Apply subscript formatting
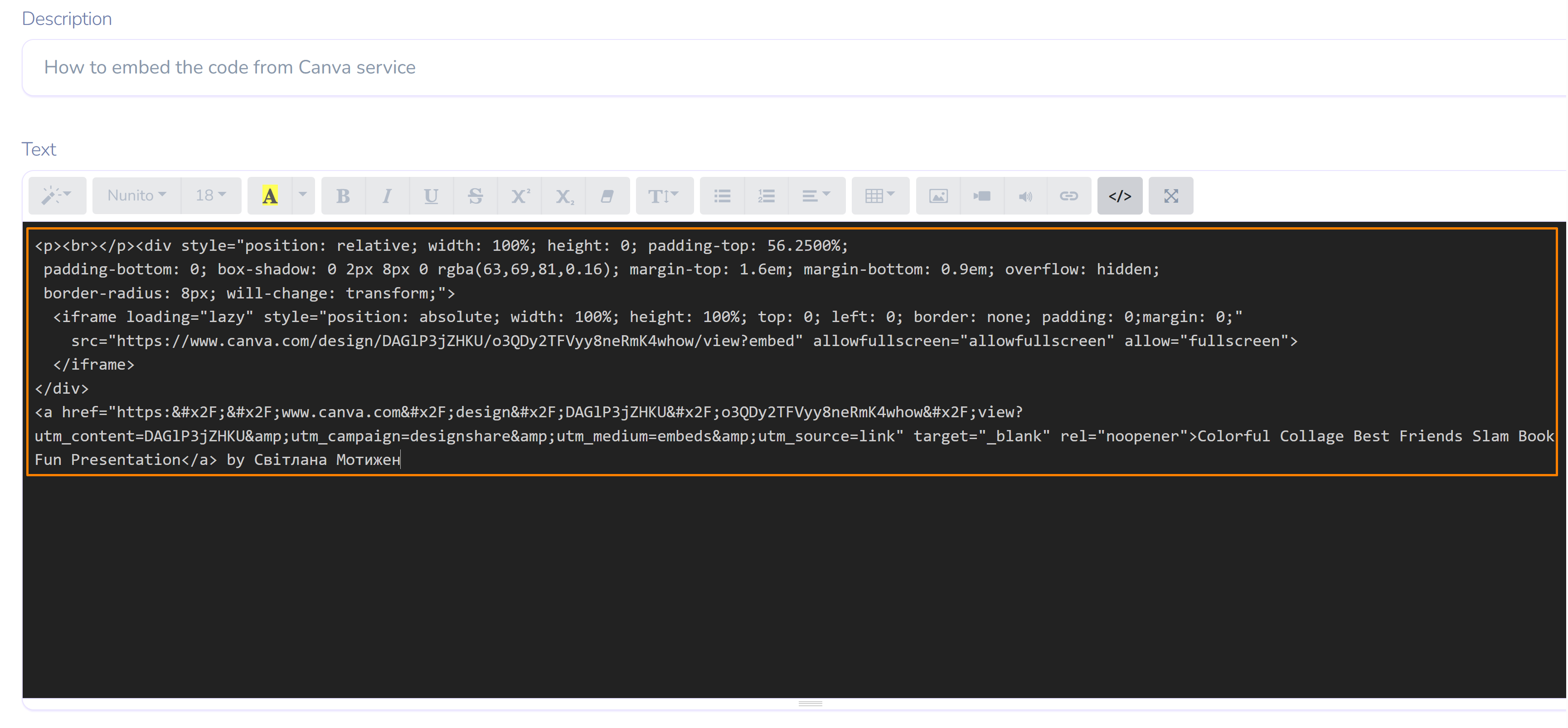 pyautogui.click(x=563, y=196)
